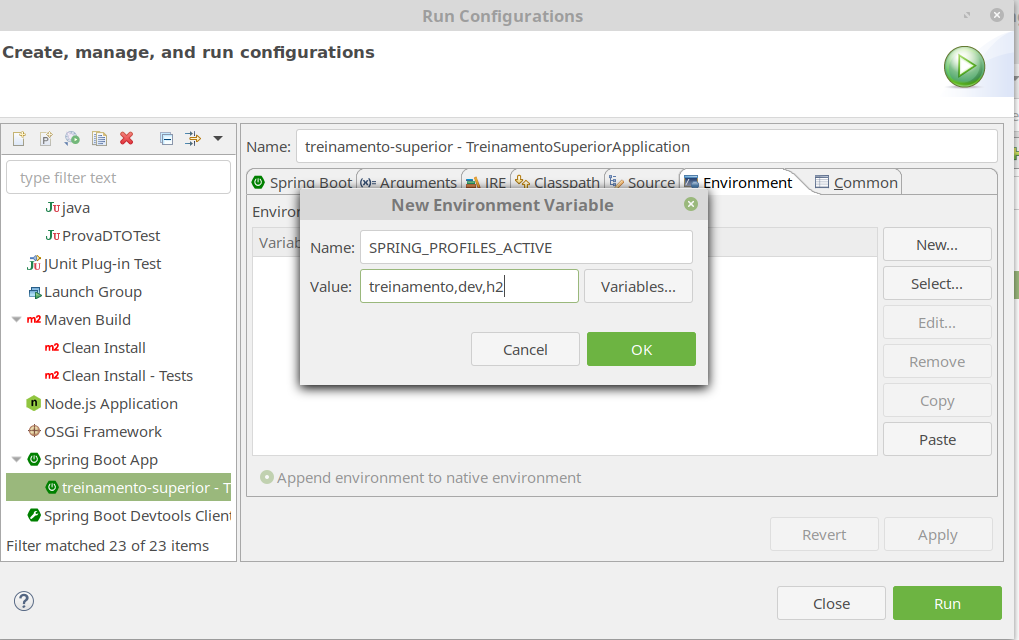Click the Variables... button
1019x640 pixels.
click(638, 286)
